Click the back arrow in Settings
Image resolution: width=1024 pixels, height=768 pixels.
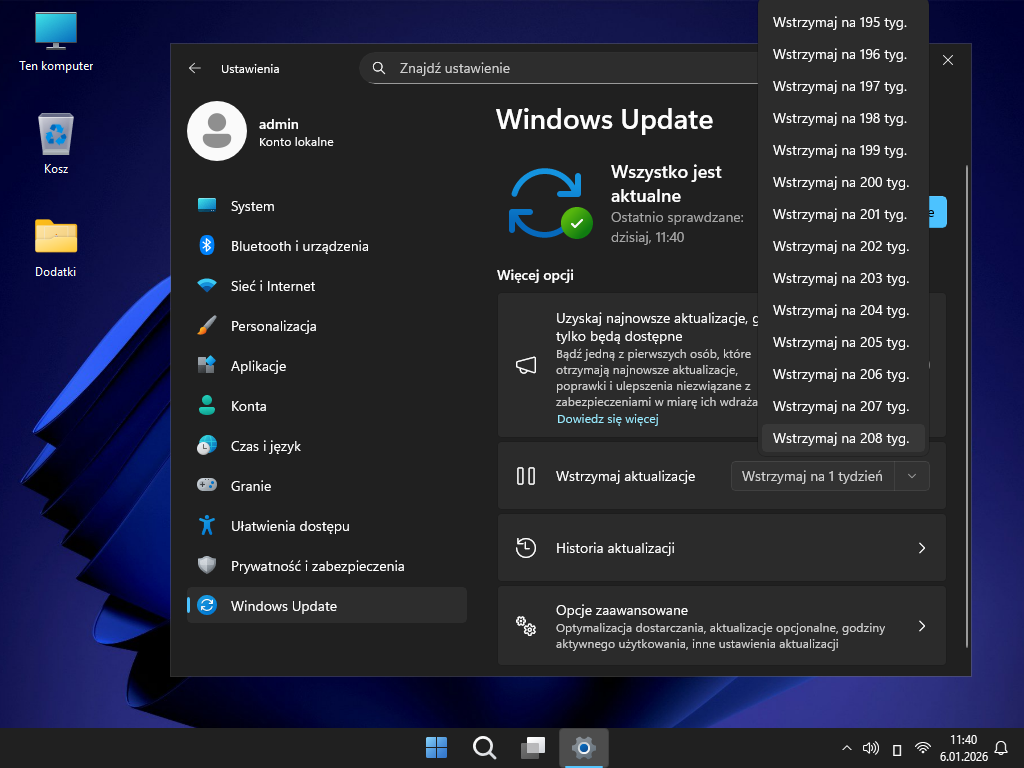195,69
